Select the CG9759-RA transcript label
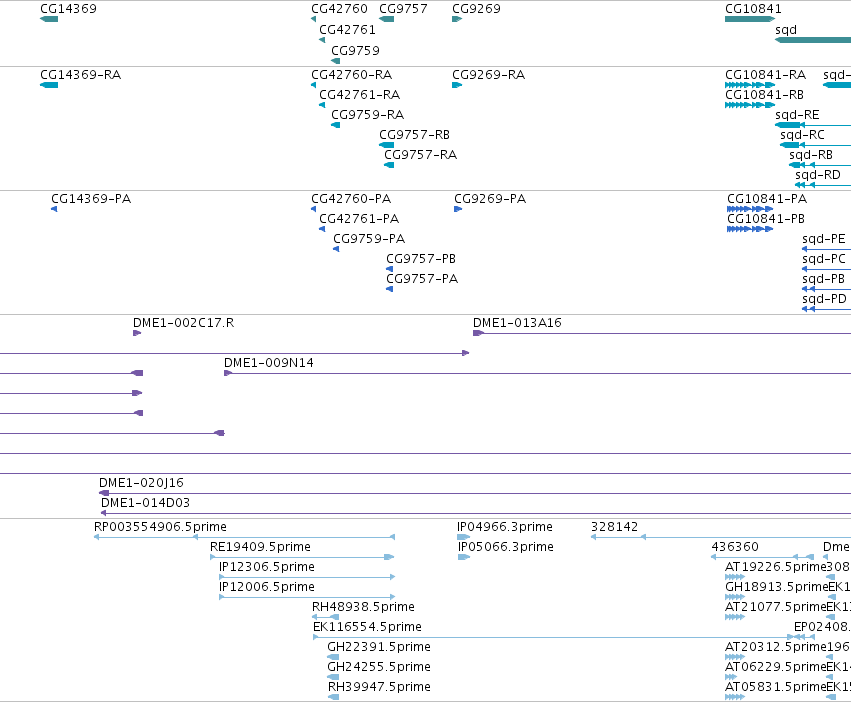The height and width of the screenshot is (702, 851). [368, 115]
